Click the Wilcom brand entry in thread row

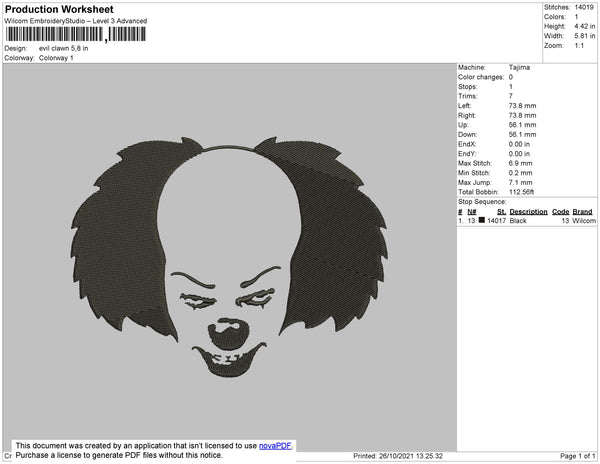pos(584,220)
